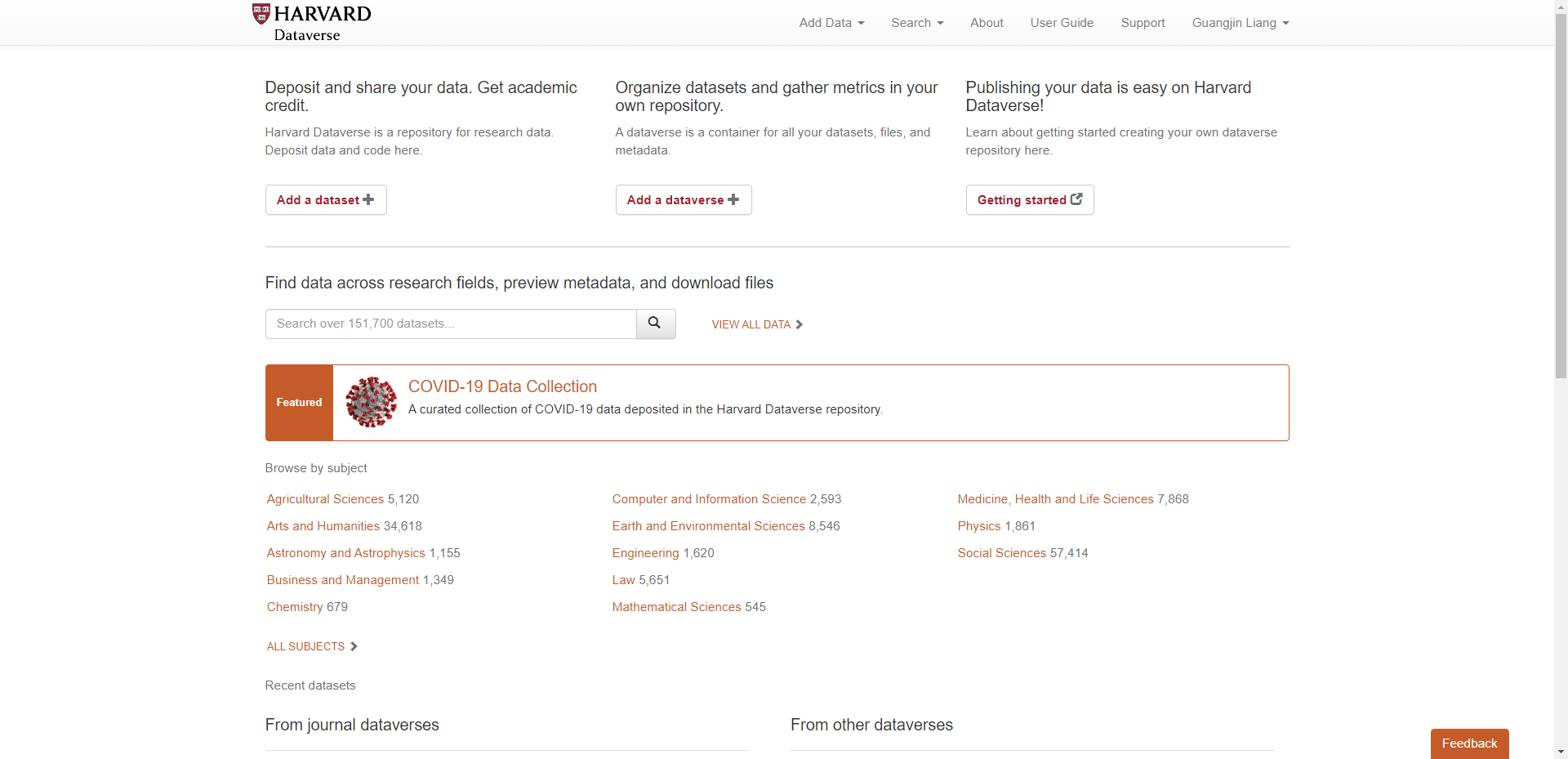
Task: Browse Social Sciences subject
Action: point(1002,553)
